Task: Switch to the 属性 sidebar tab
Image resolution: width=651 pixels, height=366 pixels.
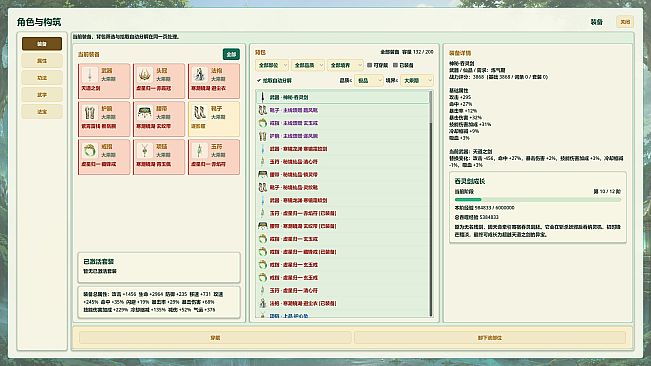Action: pyautogui.click(x=42, y=61)
